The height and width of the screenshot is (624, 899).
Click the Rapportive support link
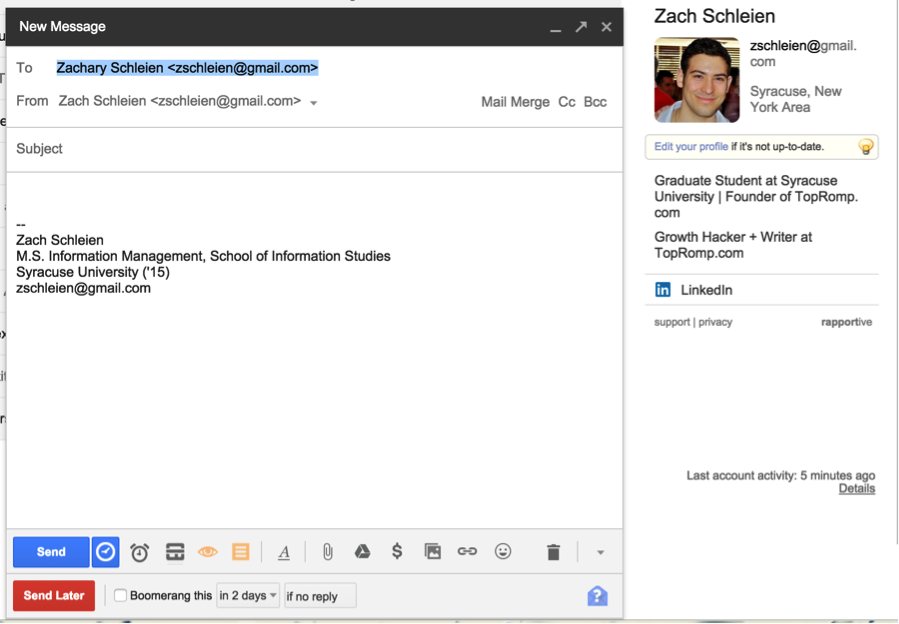point(672,322)
